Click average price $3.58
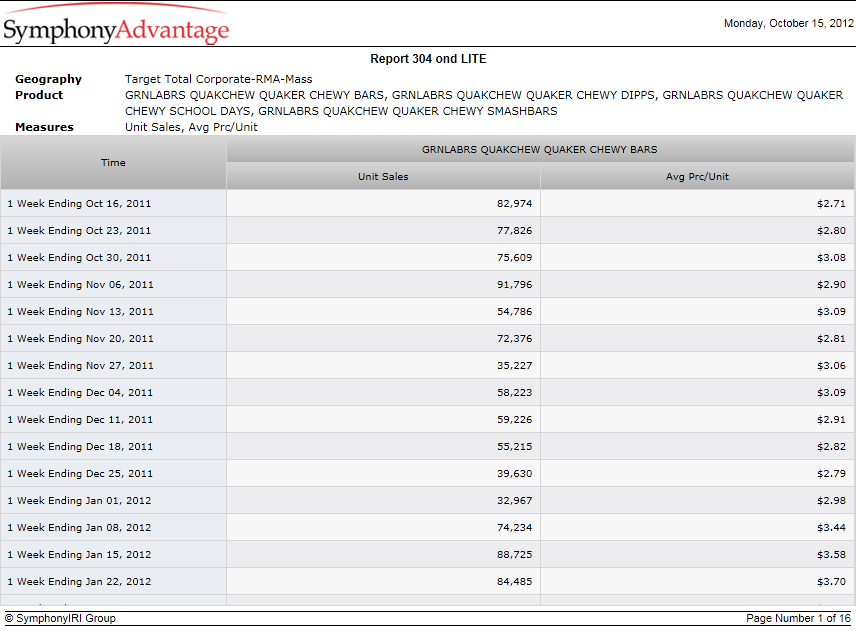This screenshot has width=856, height=631. coord(831,555)
